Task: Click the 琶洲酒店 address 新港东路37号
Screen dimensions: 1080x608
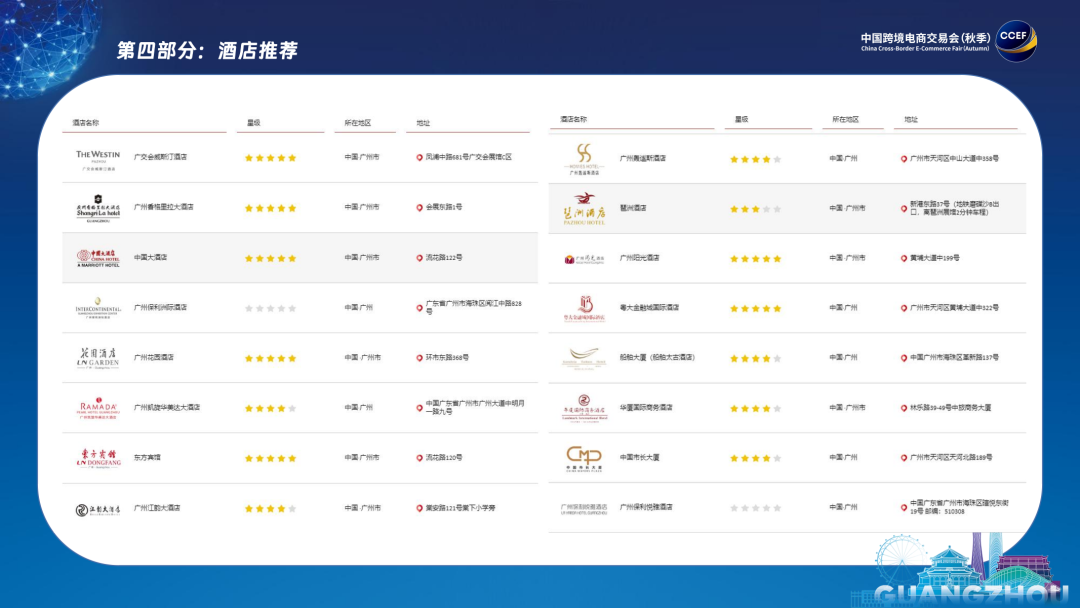Action: click(x=954, y=208)
